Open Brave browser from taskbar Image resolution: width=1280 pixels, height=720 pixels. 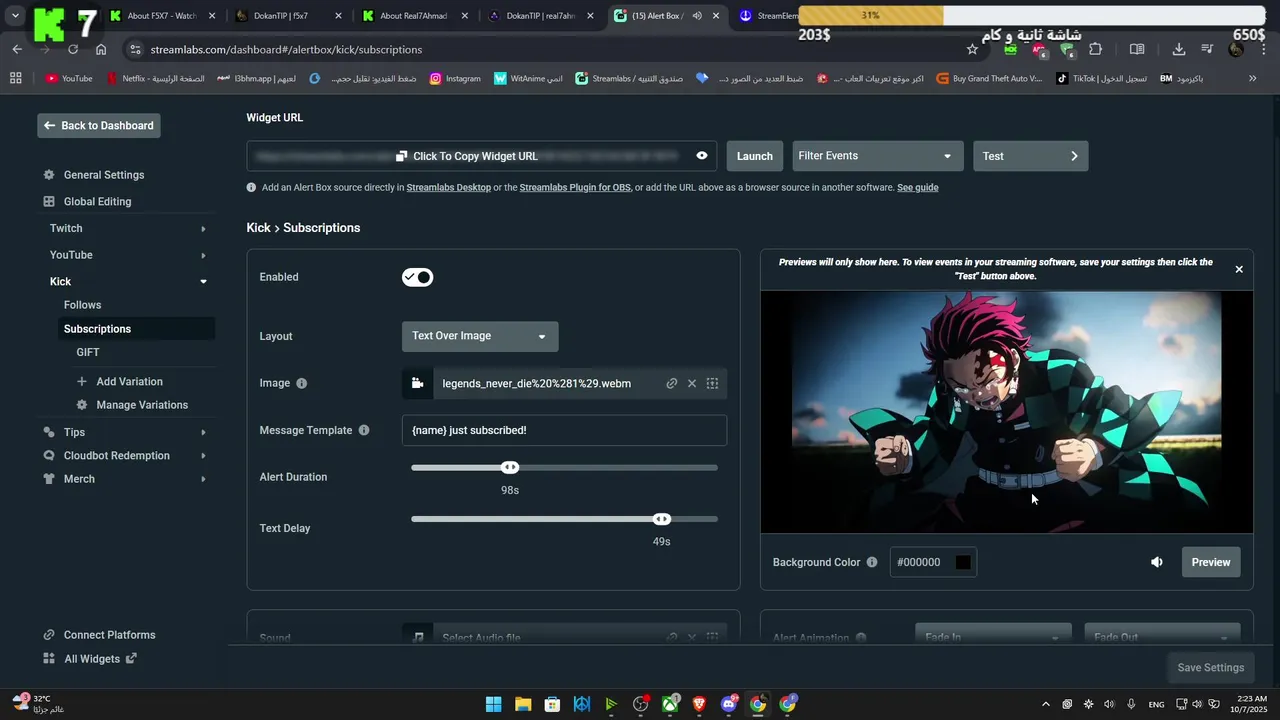pos(699,704)
